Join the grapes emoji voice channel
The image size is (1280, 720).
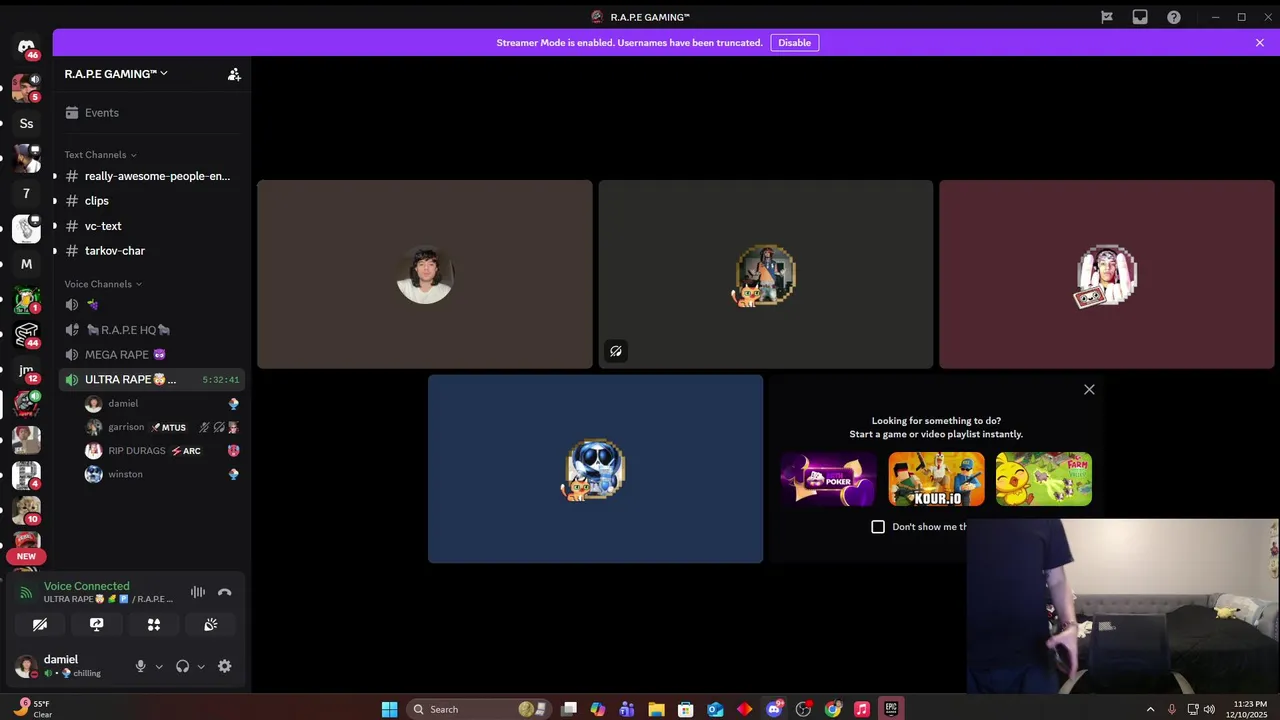[150, 305]
